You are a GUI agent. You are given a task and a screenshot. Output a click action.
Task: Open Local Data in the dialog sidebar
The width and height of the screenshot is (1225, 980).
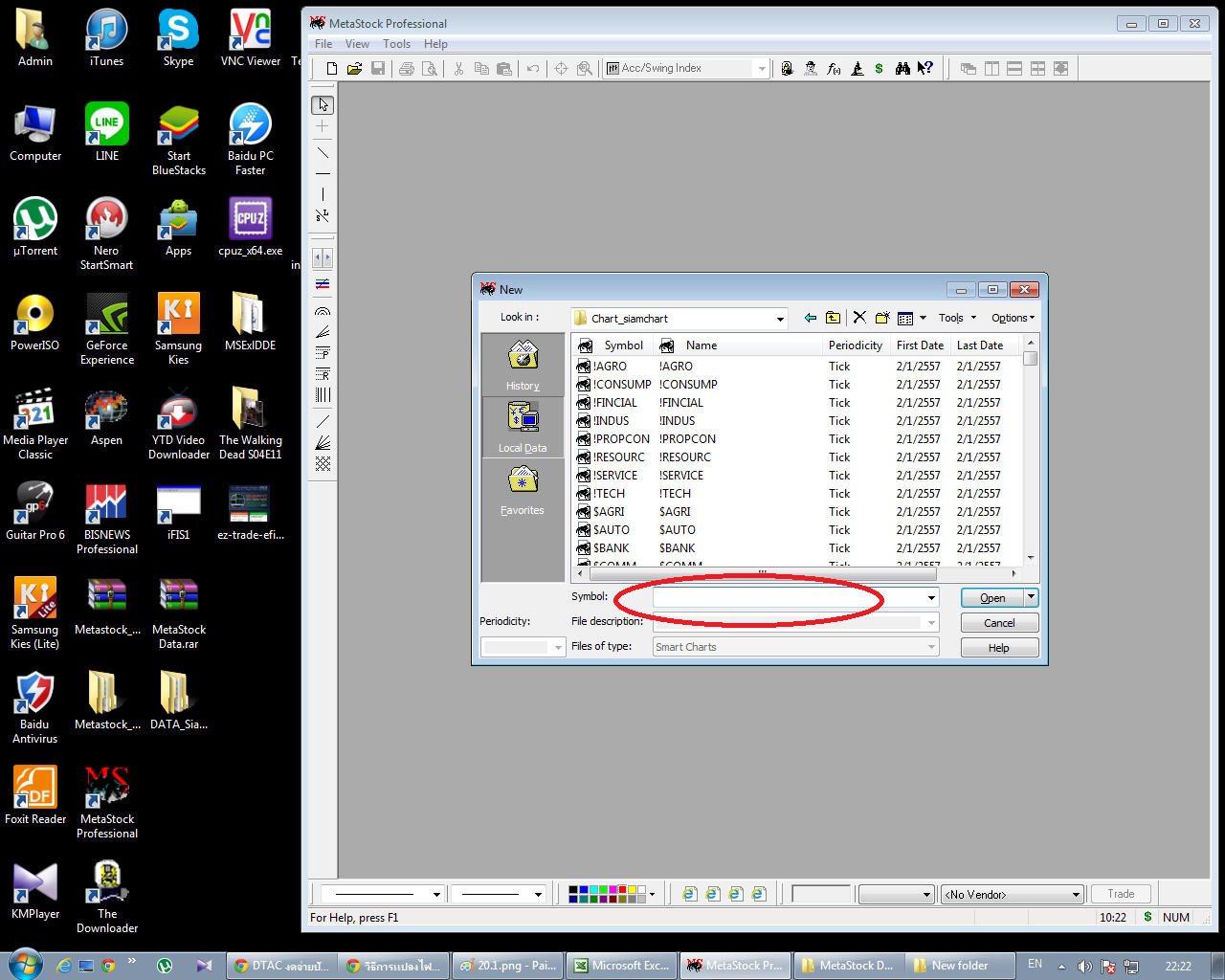coord(523,427)
